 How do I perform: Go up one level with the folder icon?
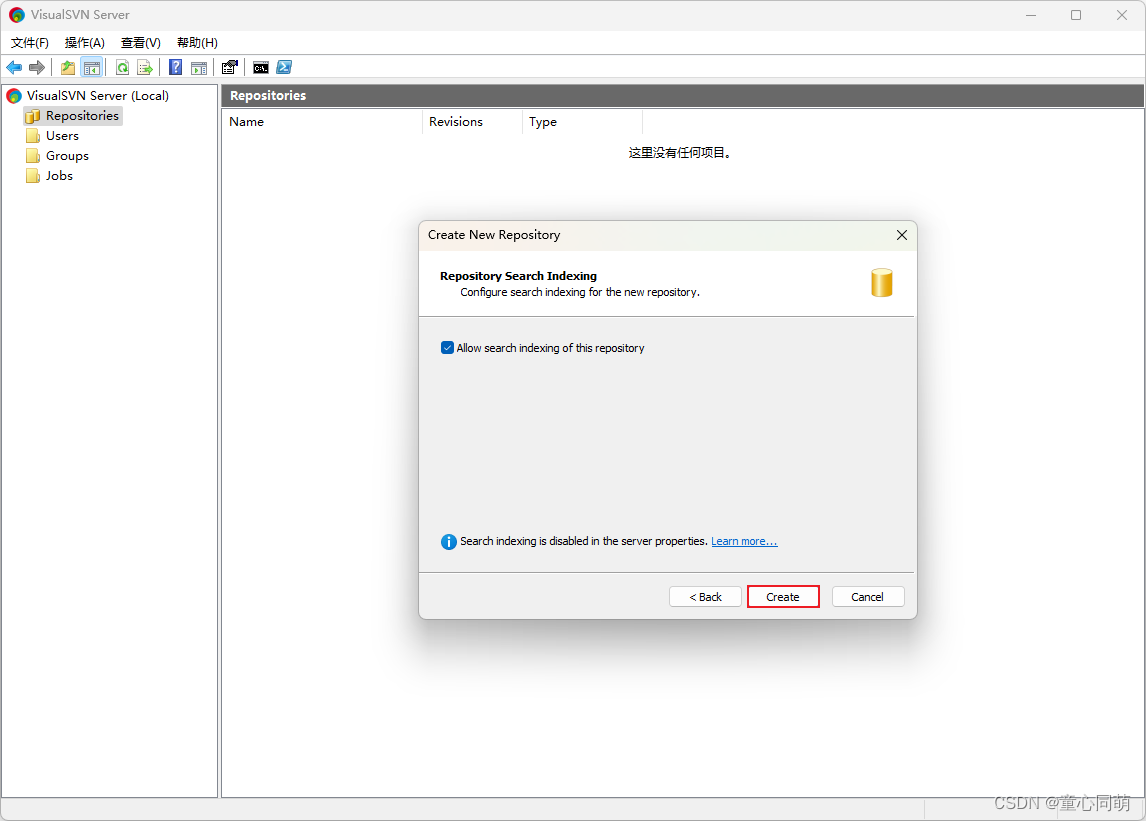68,68
